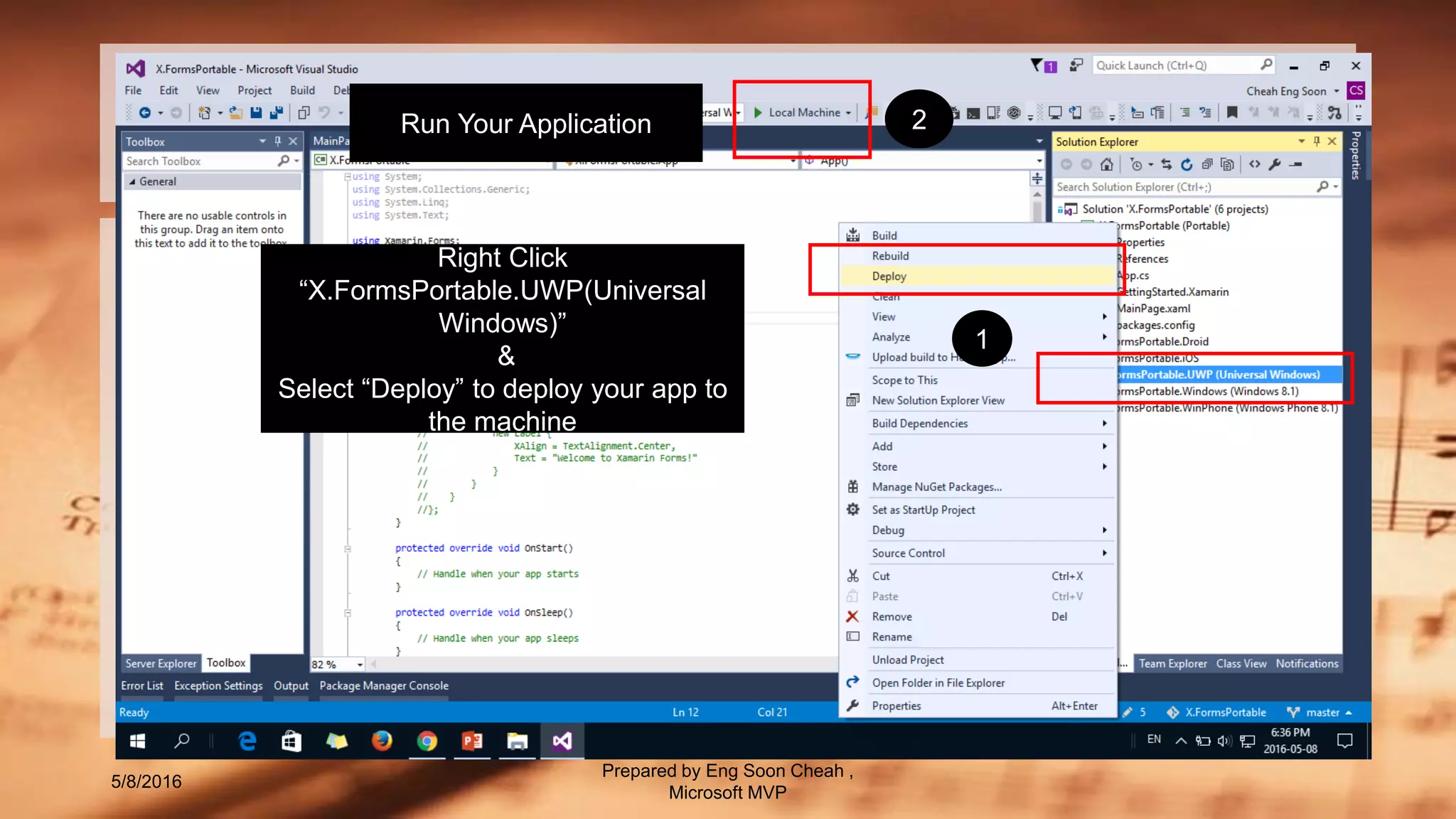Click the master branch indicator in status bar
The image size is (1456, 819).
[x=1319, y=712]
